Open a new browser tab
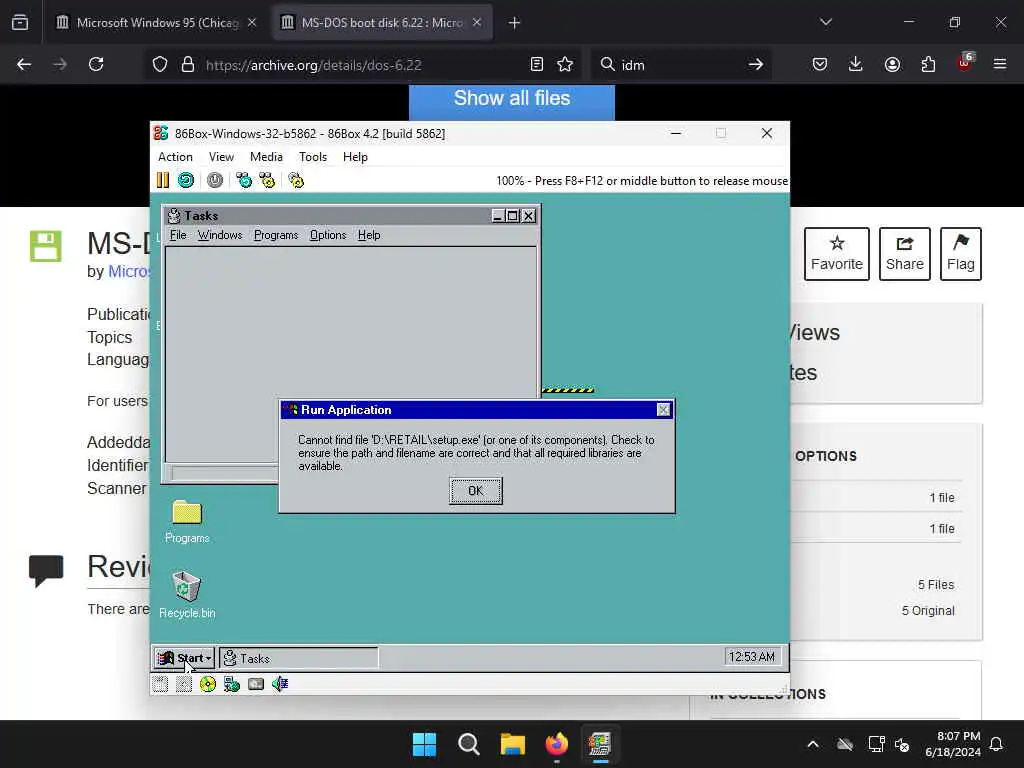The width and height of the screenshot is (1024, 768). coord(515,23)
